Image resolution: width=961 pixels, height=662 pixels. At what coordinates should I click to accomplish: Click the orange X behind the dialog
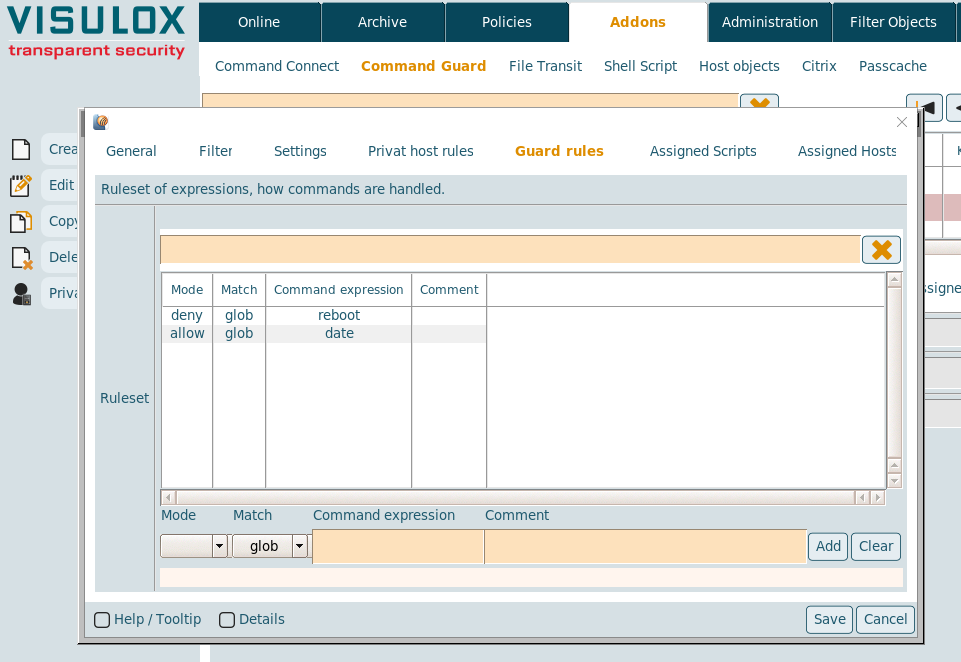pos(759,102)
